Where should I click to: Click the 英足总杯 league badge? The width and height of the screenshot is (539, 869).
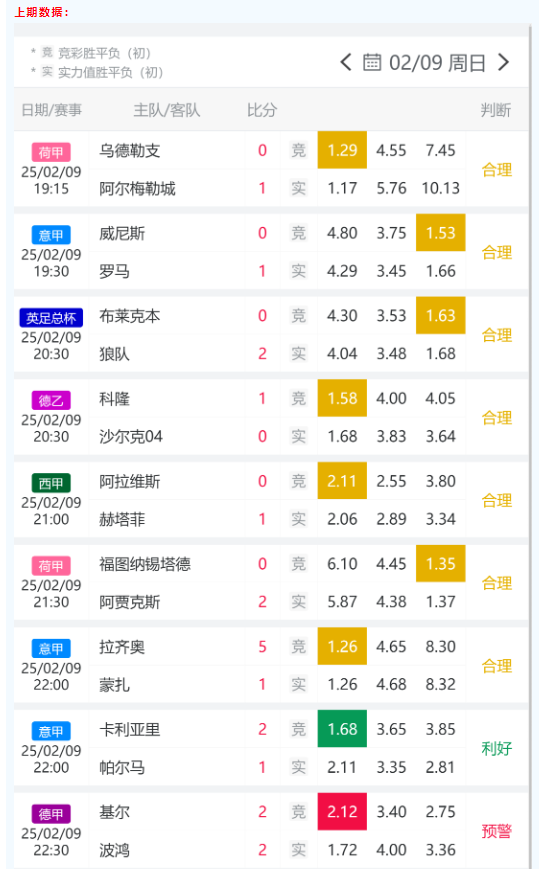pyautogui.click(x=51, y=318)
